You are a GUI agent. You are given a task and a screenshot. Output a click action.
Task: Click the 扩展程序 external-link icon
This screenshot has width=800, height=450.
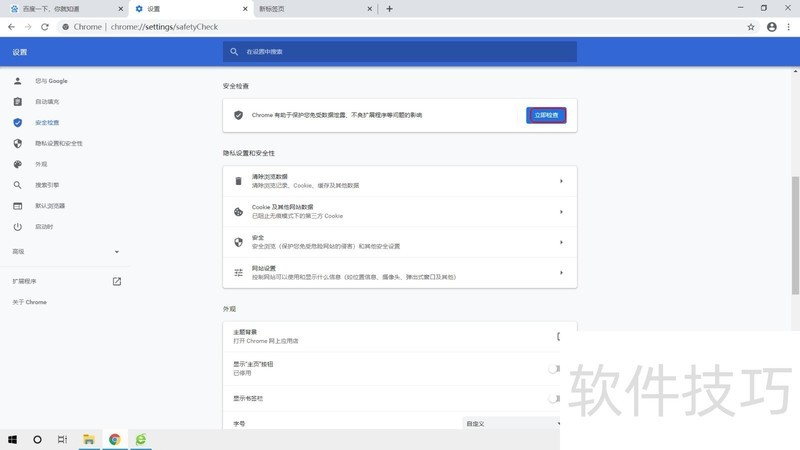pos(117,281)
